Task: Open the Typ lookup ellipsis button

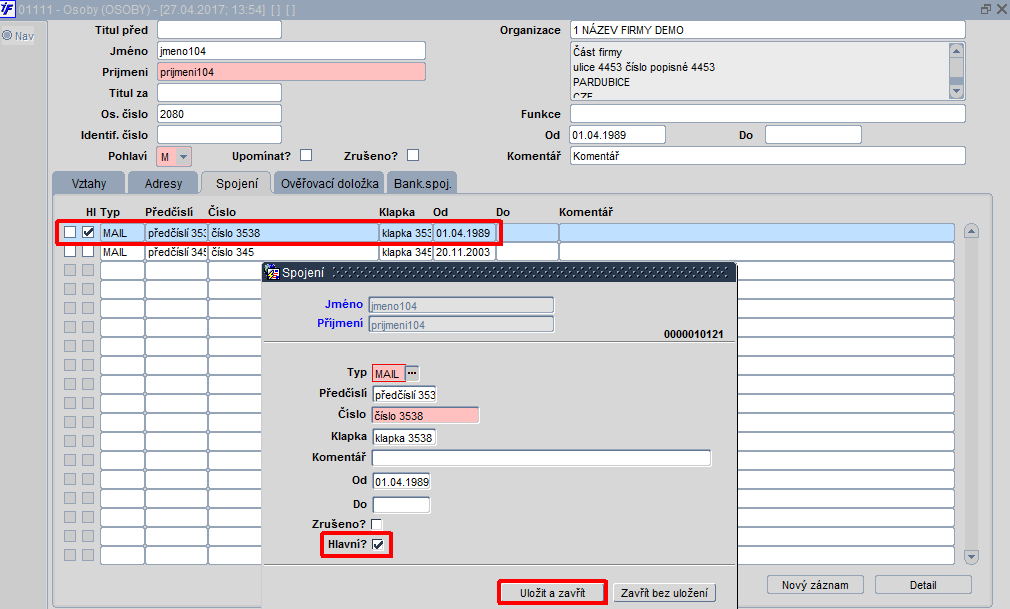Action: click(x=412, y=373)
